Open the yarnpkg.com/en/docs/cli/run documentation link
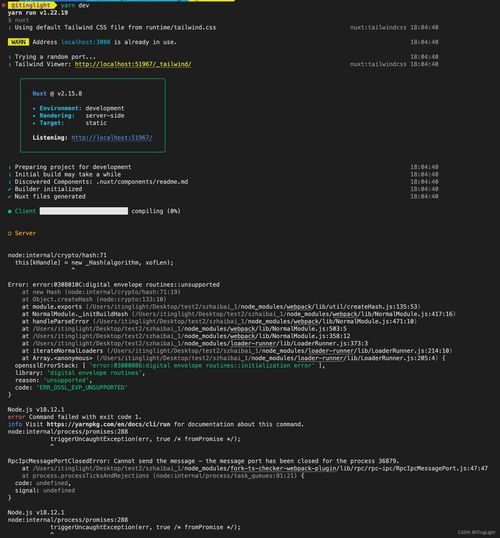The width and height of the screenshot is (500, 538). (x=108, y=424)
